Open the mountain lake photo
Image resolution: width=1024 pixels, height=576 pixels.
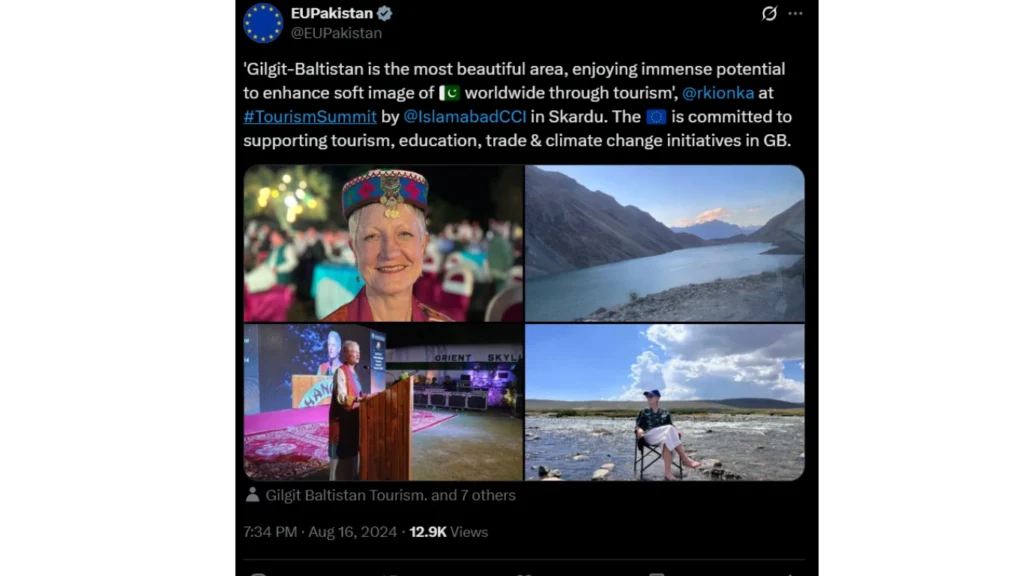(664, 243)
